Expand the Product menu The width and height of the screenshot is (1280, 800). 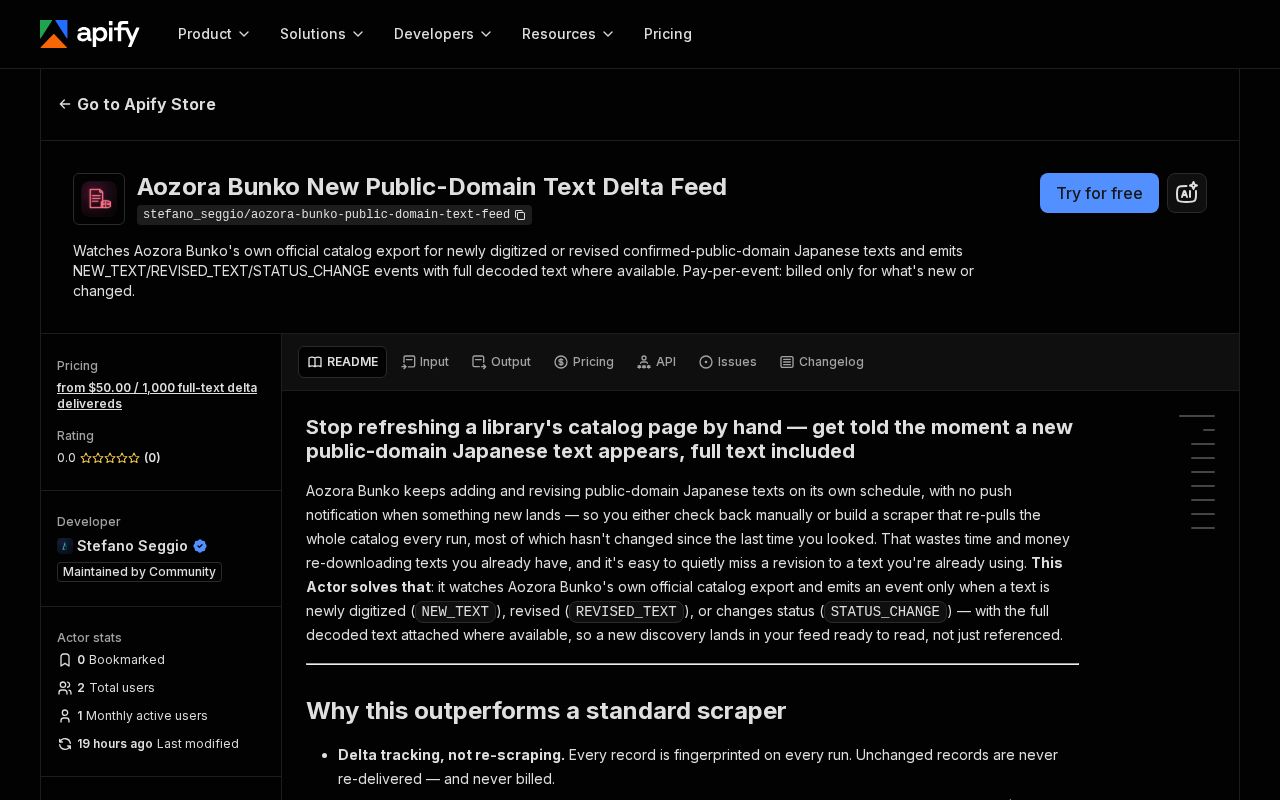(x=214, y=34)
